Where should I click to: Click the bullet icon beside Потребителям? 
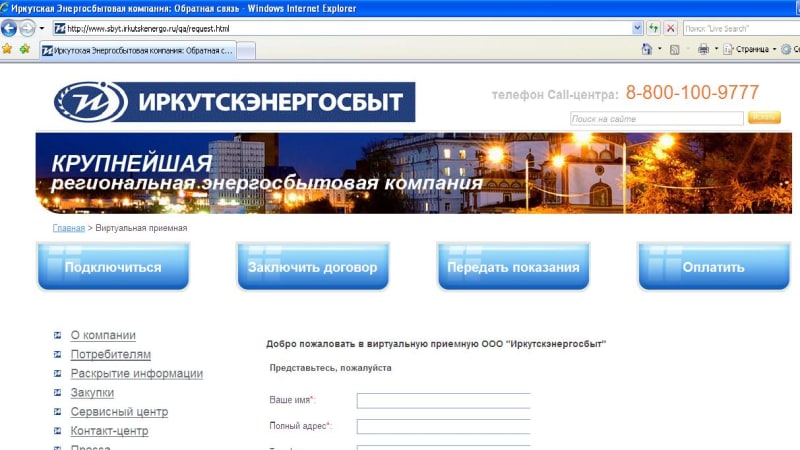tap(57, 354)
